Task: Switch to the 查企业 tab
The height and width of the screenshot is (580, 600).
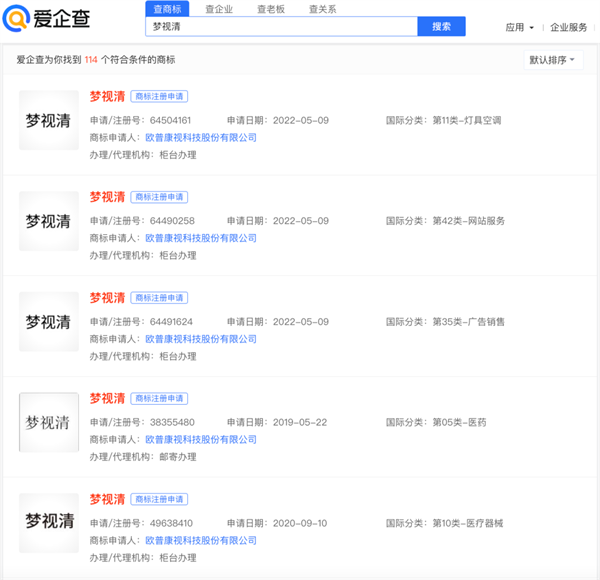Action: pos(219,9)
